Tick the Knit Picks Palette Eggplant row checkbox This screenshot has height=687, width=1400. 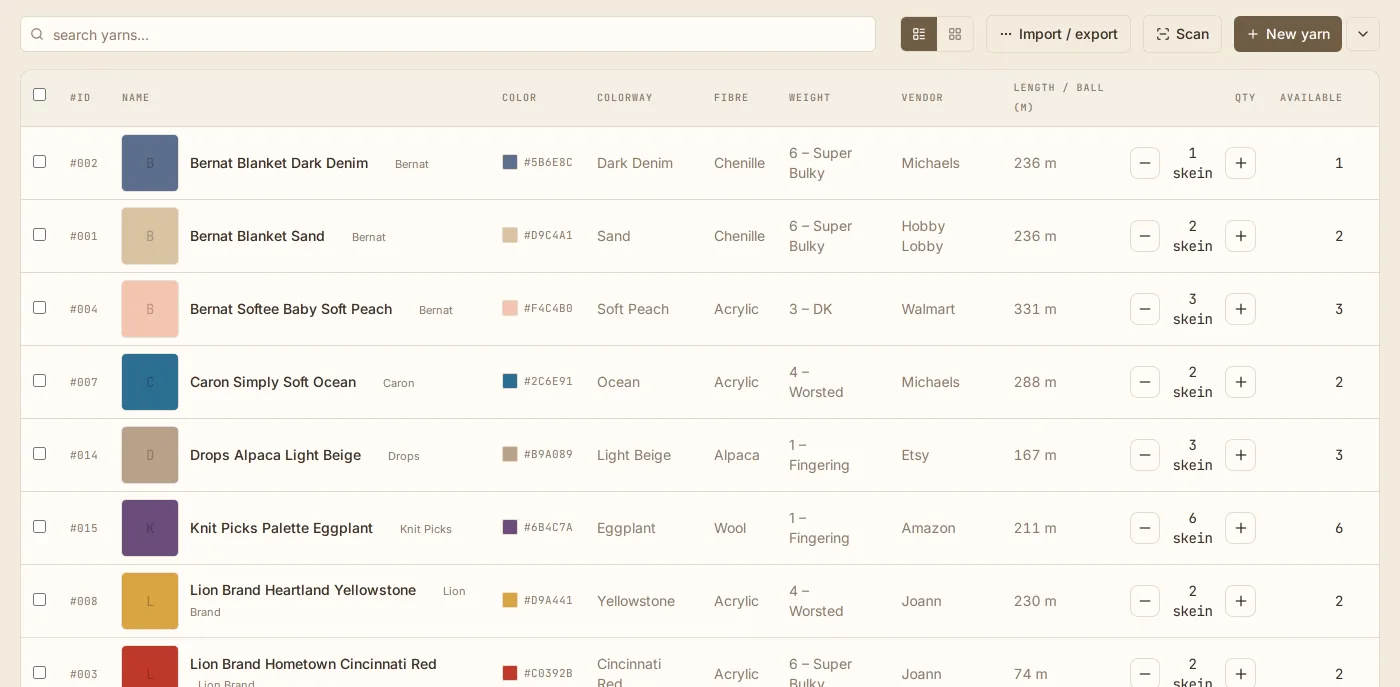[39, 526]
